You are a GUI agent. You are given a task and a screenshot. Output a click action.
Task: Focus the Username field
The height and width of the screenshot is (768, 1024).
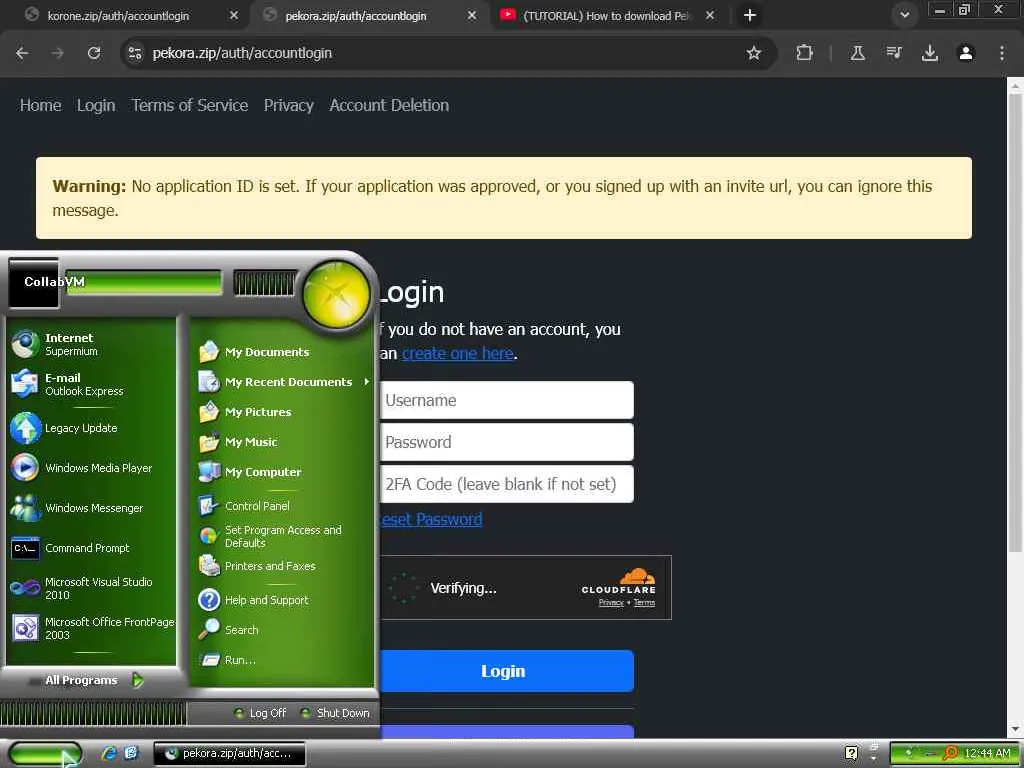point(507,400)
